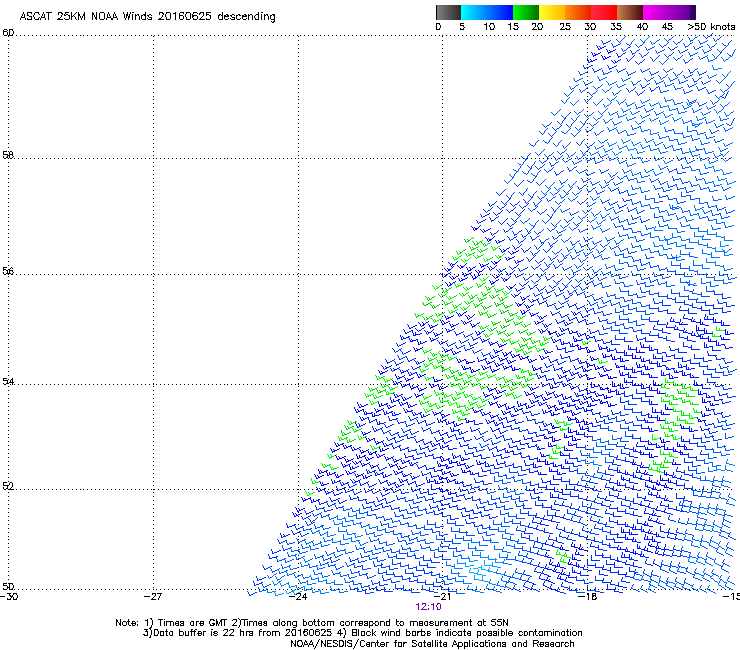Click the '45' label under the color scale
This screenshot has width=740, height=650.
667,27
